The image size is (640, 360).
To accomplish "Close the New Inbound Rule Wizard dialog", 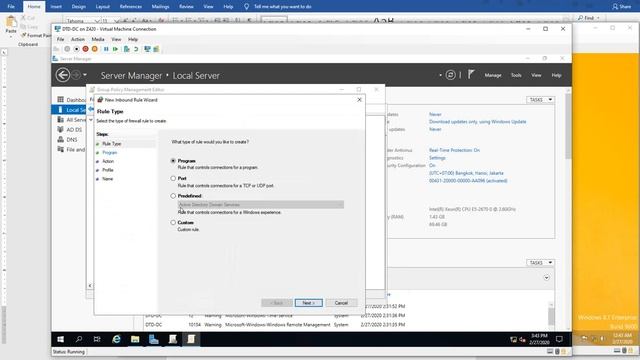I will coord(359,100).
